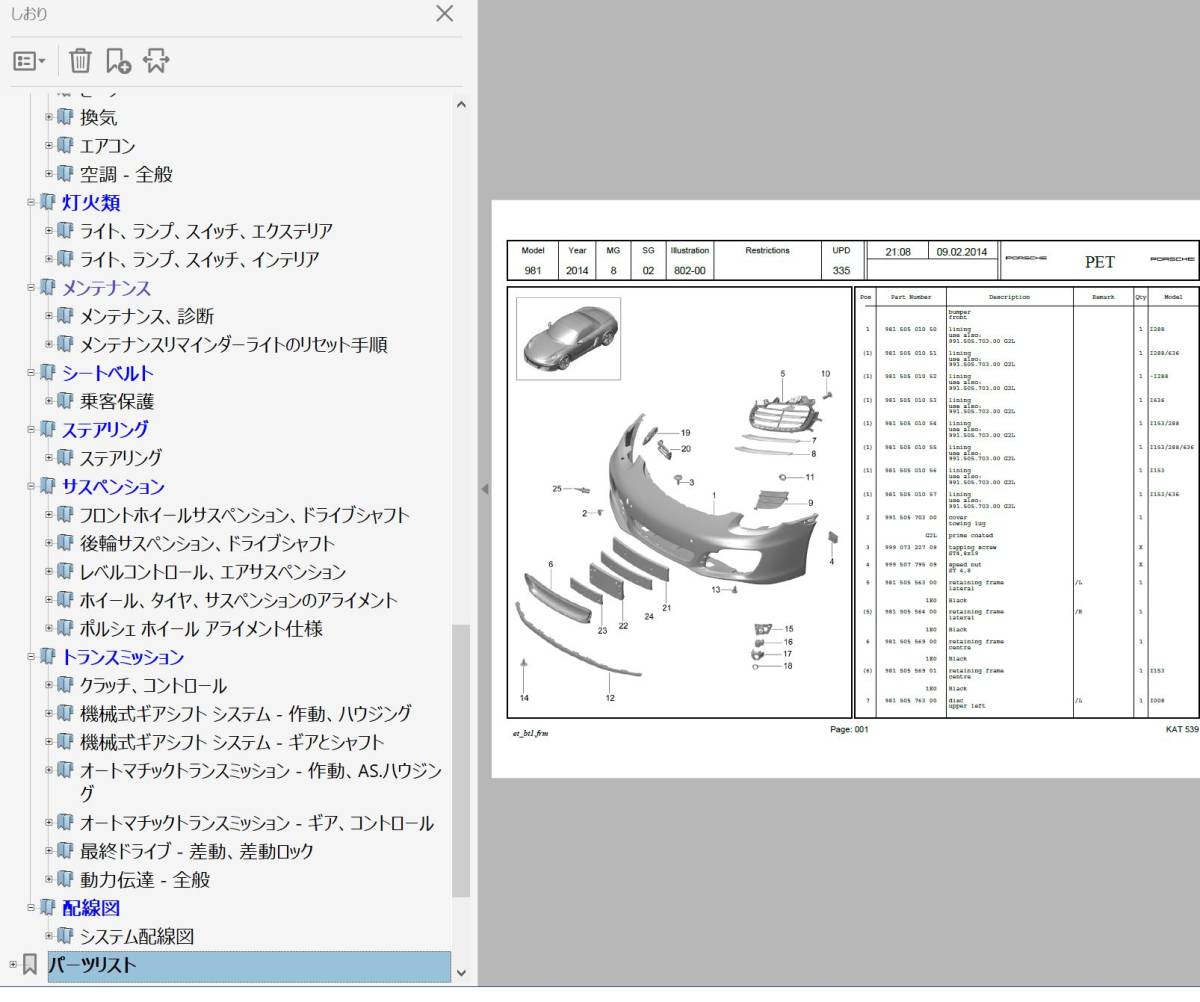
Task: Click the Description column header
Action: pyautogui.click(x=1009, y=297)
